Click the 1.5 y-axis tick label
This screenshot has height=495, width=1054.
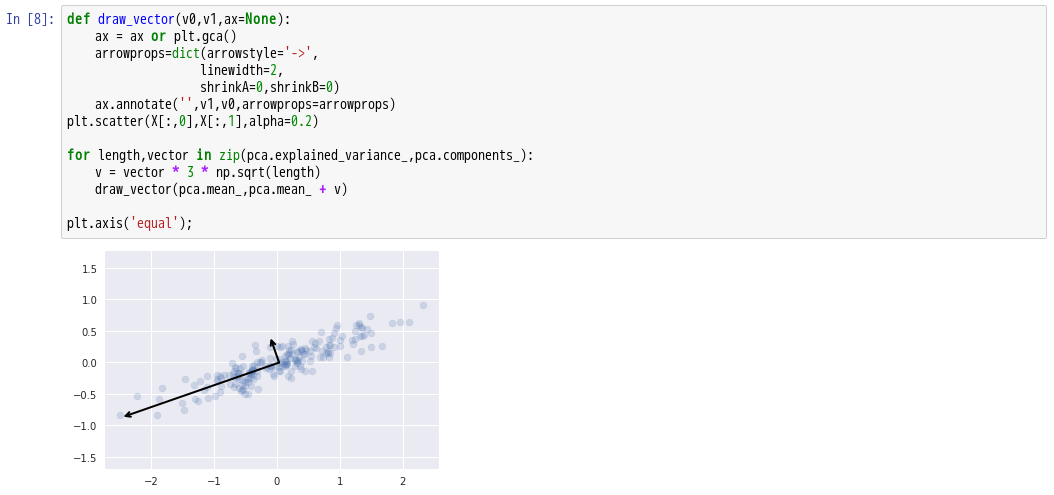[89, 269]
